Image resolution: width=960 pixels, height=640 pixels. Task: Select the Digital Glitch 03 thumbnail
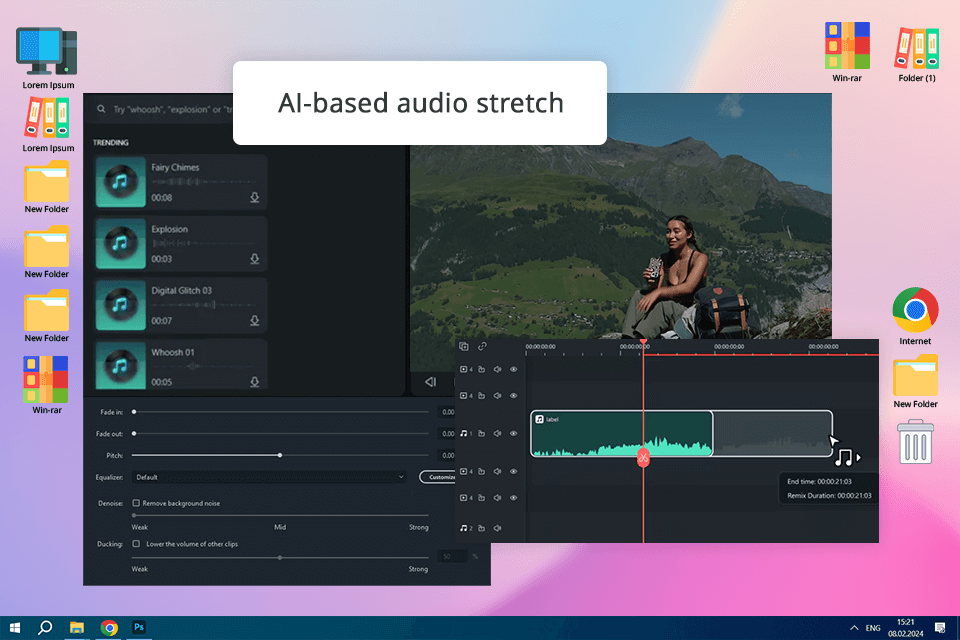click(121, 305)
